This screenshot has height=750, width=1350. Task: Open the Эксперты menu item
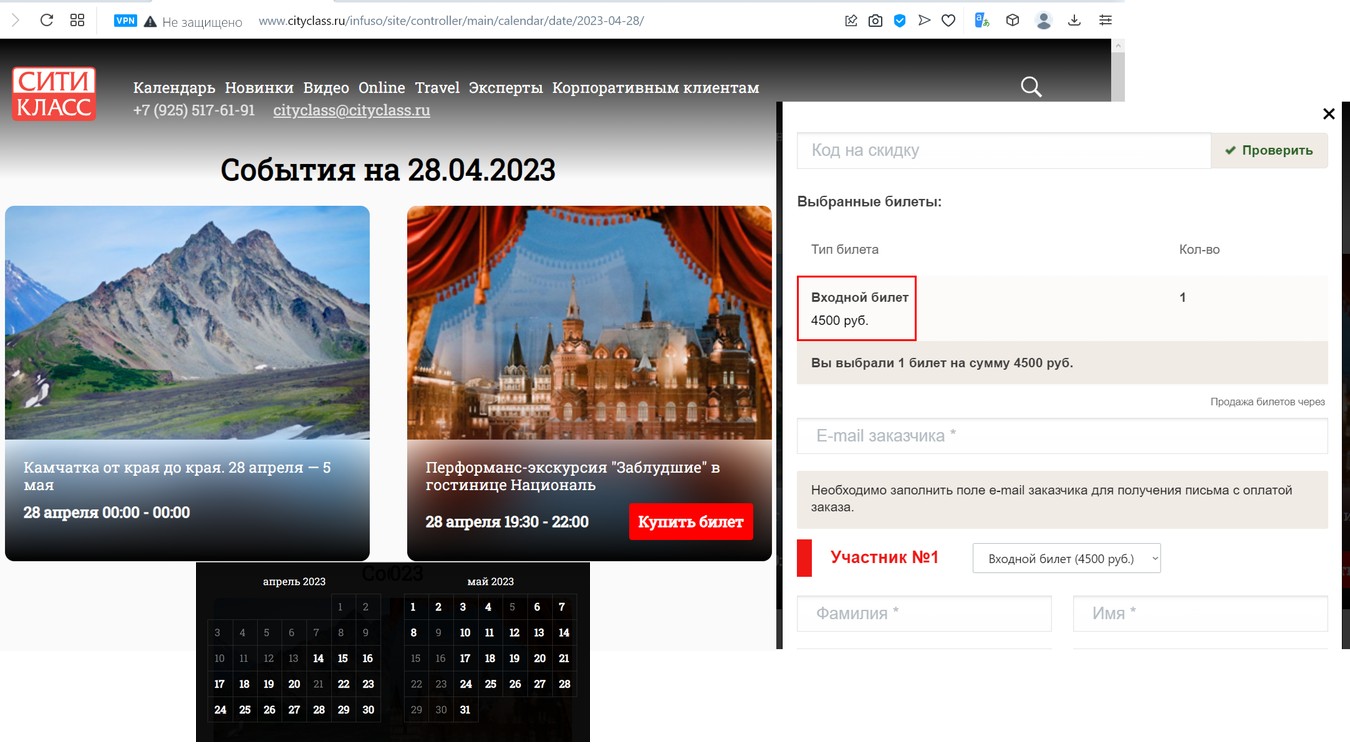pyautogui.click(x=506, y=88)
